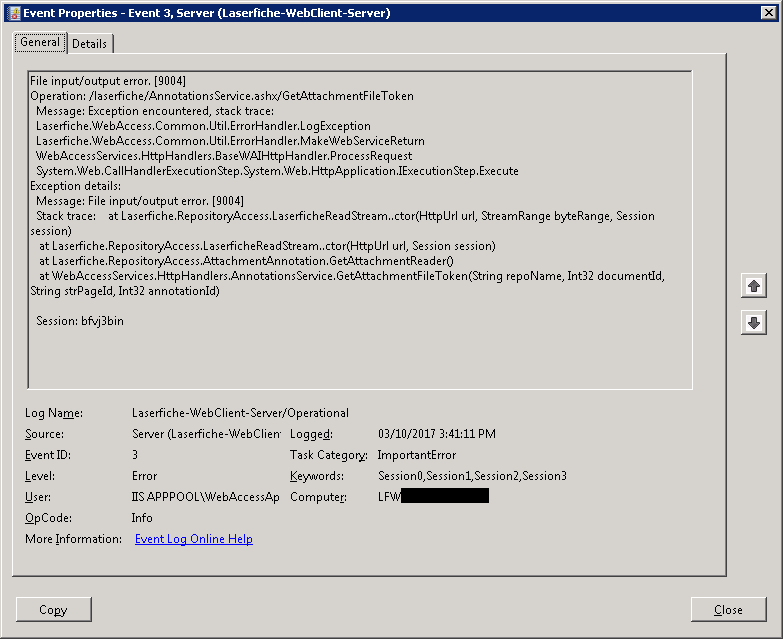
Task: Click the 'Log Name:' label
Action: coord(54,413)
